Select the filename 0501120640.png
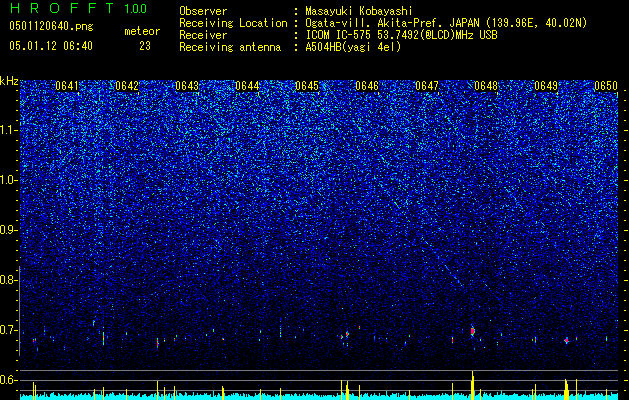 tap(51, 27)
